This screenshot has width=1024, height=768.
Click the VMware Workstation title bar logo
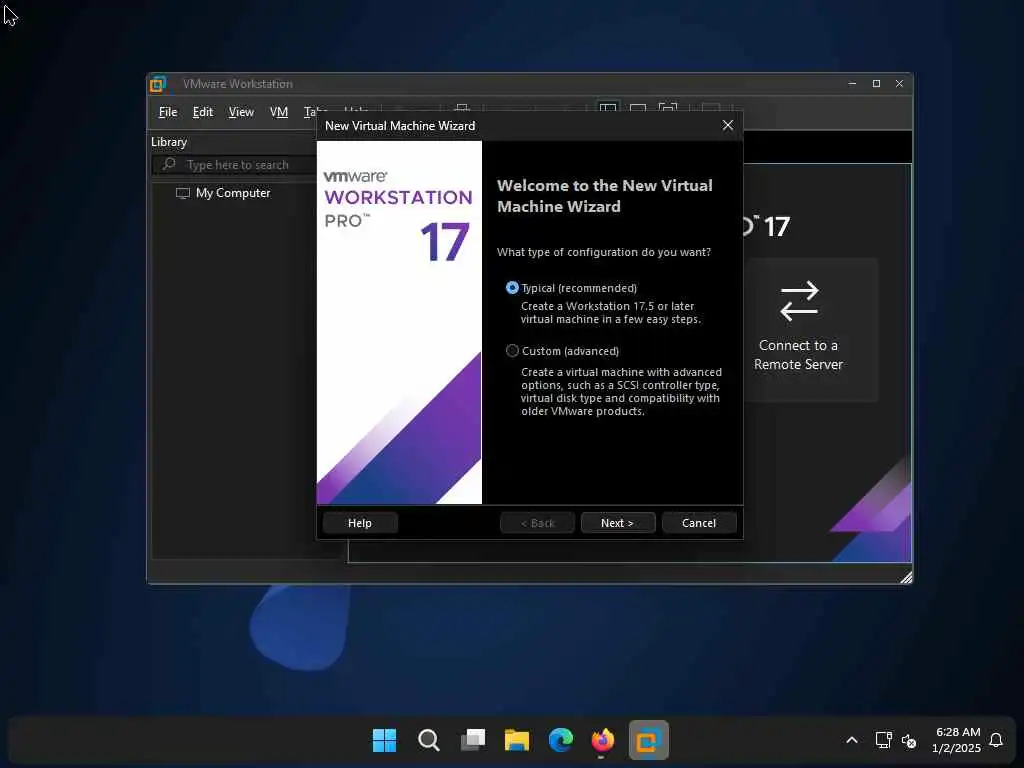point(158,84)
